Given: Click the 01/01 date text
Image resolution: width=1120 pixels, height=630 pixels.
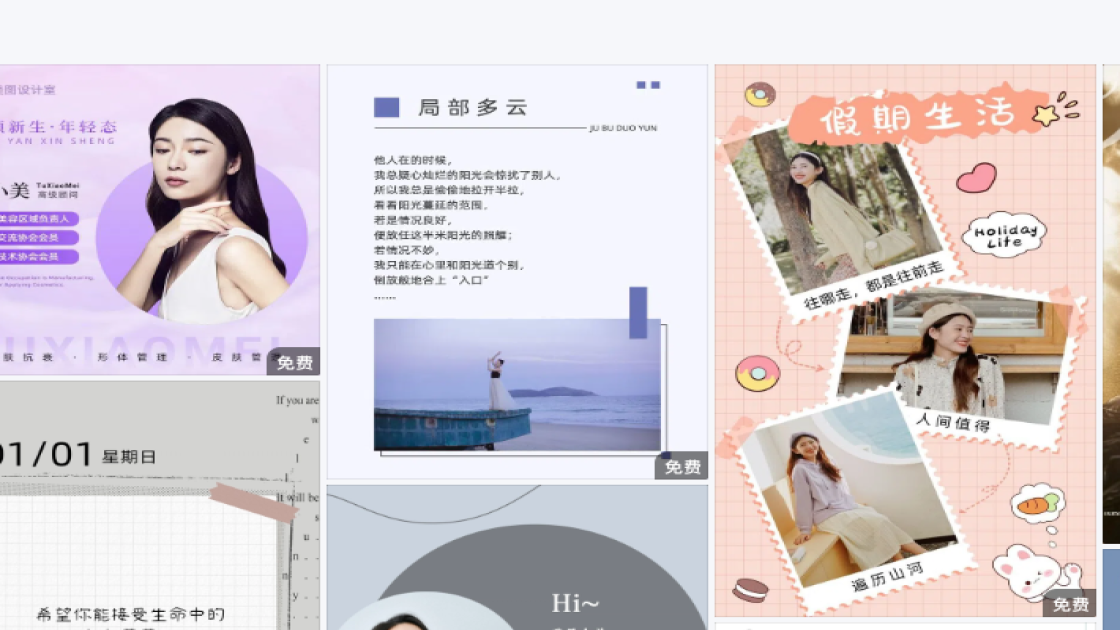Looking at the screenshot, I should click(x=46, y=454).
